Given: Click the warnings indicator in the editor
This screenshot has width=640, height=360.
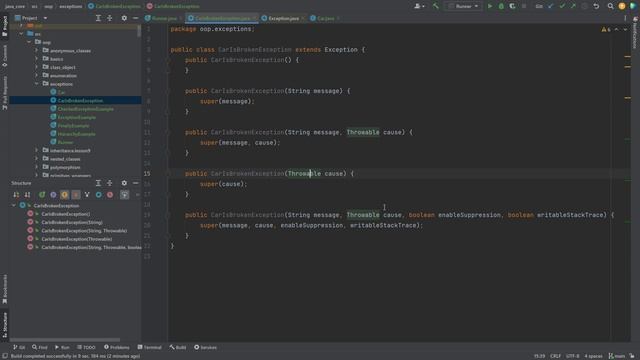Looking at the screenshot, I should point(606,29).
